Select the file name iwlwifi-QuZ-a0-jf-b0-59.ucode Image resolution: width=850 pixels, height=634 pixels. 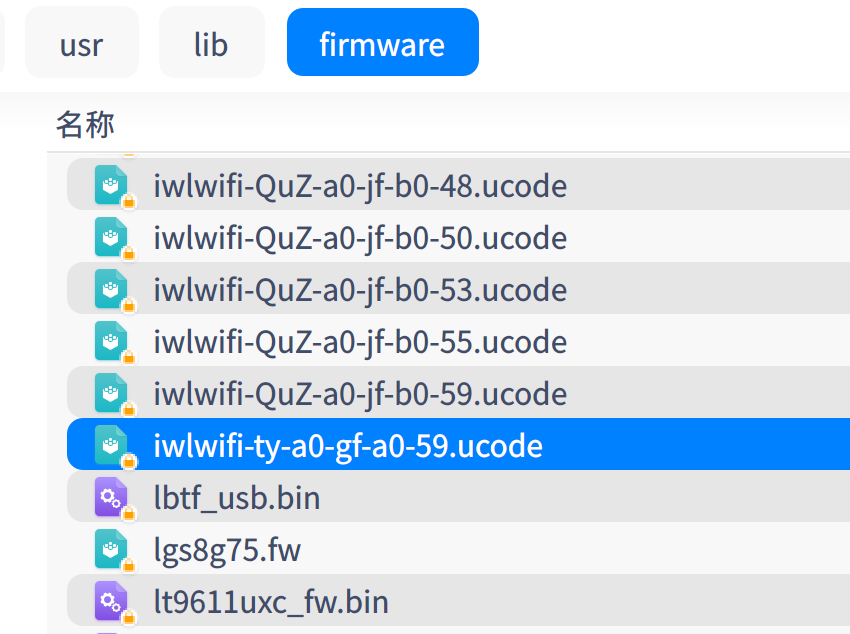pos(360,394)
